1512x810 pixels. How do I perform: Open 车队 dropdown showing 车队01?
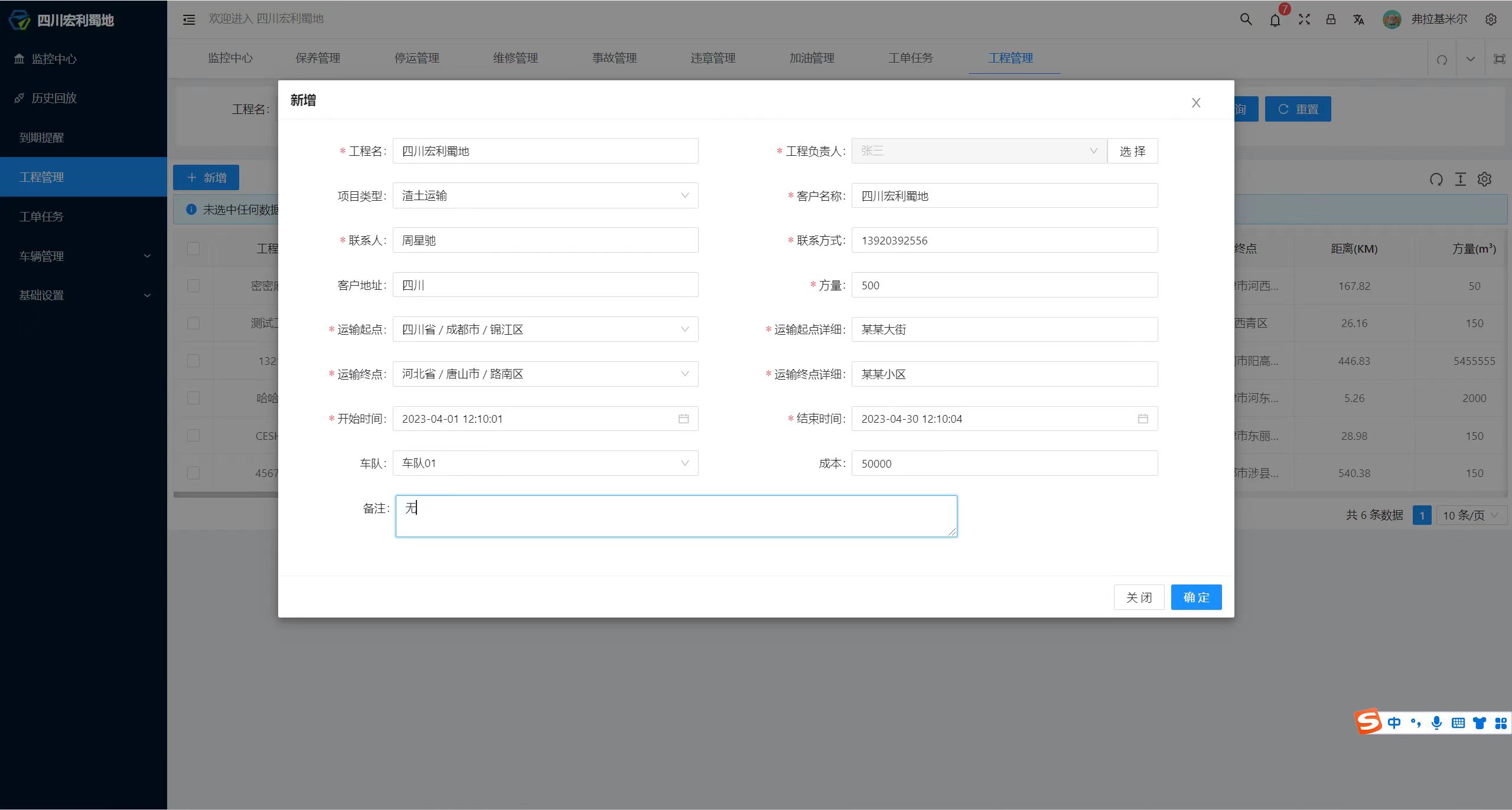[545, 463]
